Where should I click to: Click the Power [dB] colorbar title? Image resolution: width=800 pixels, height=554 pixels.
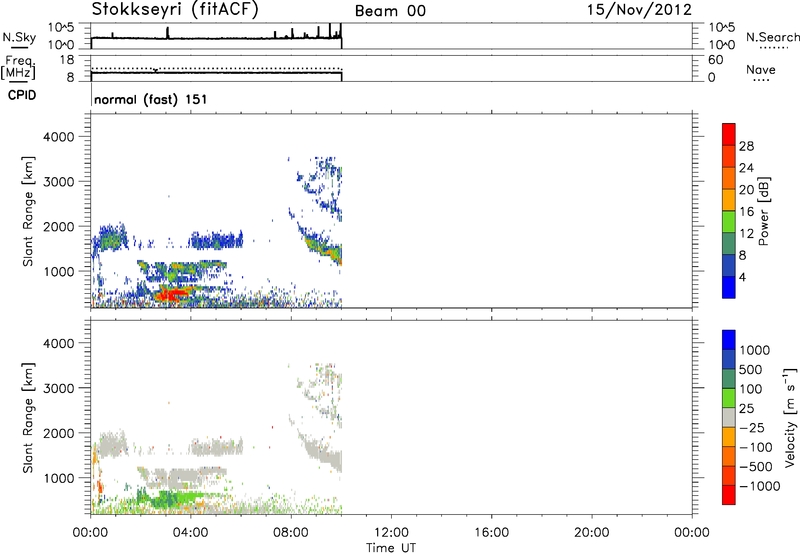point(763,211)
